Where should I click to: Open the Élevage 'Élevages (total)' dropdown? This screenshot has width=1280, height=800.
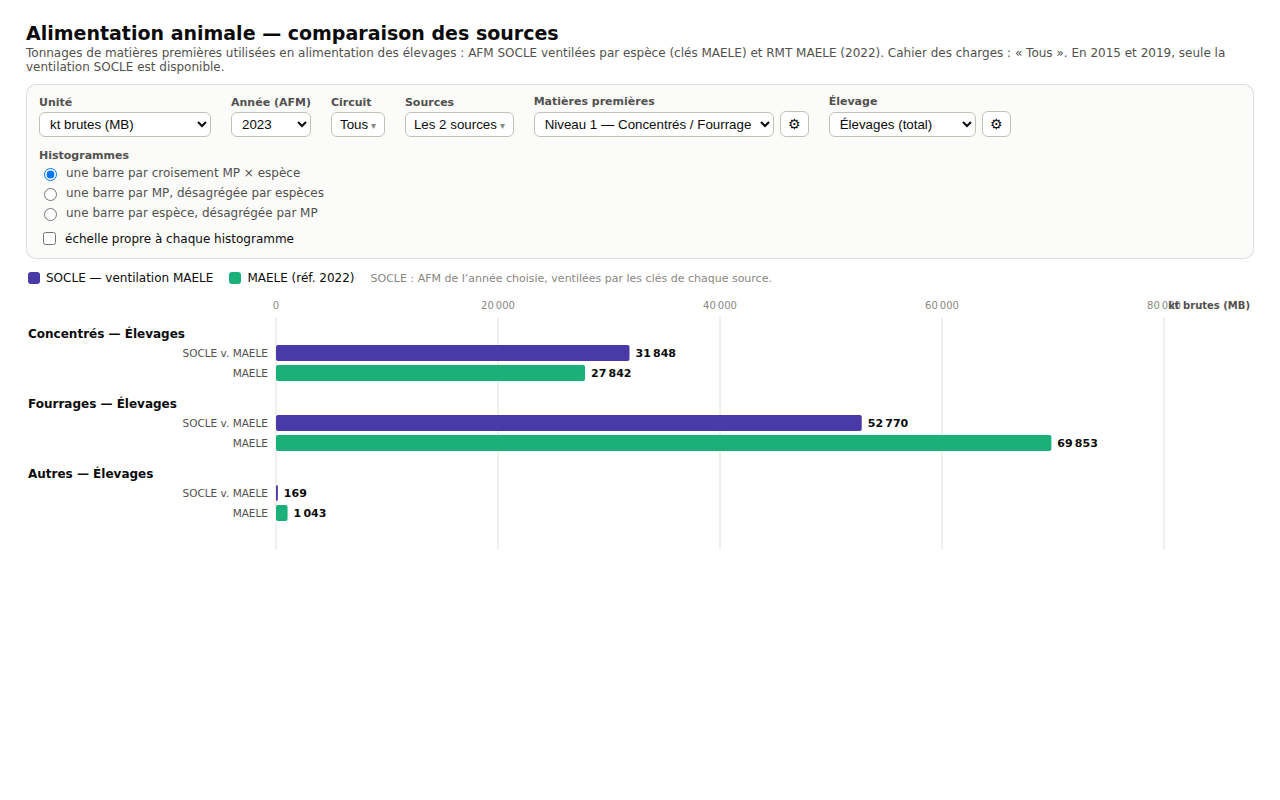(902, 124)
